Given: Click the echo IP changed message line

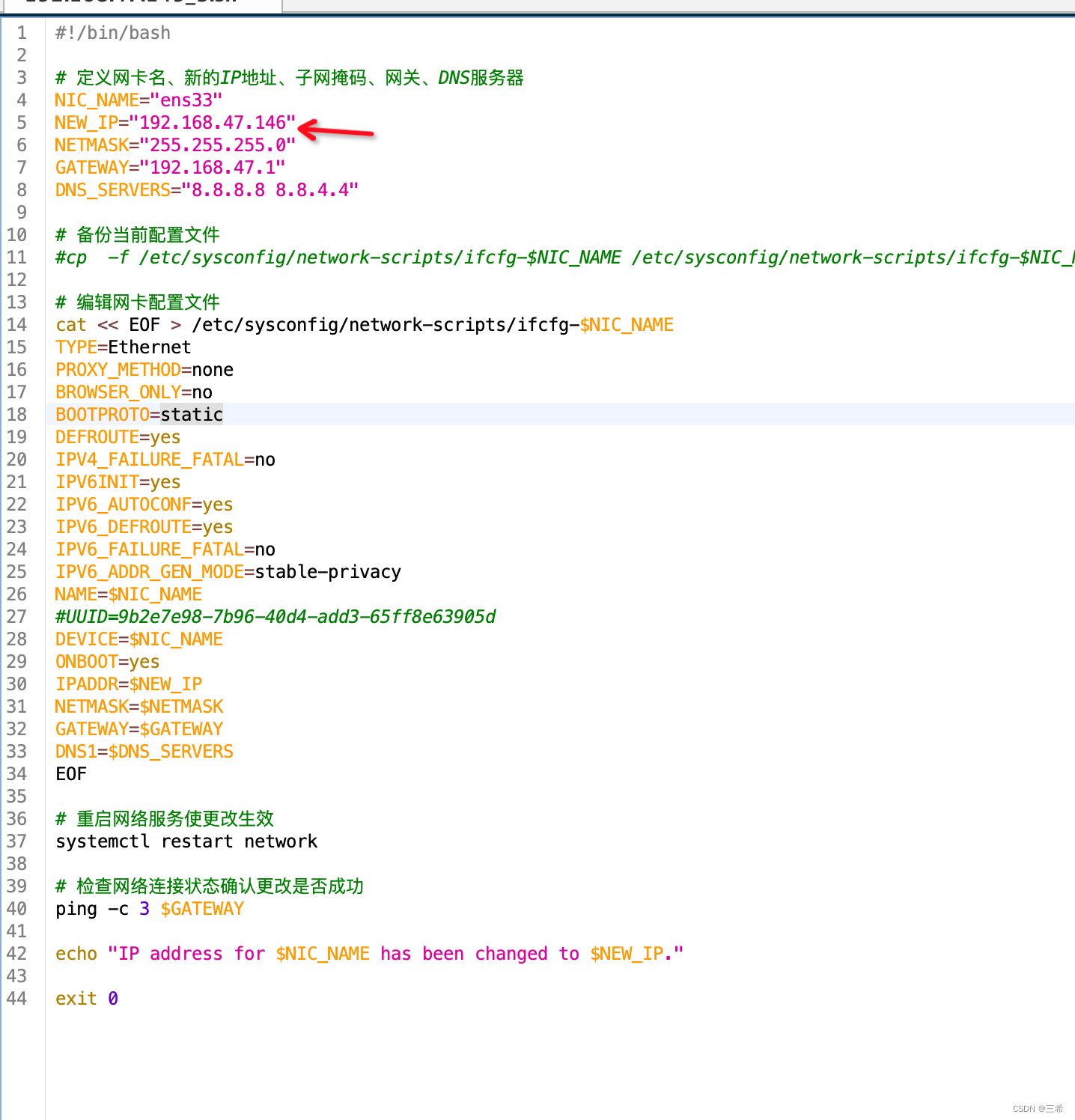Looking at the screenshot, I should click(x=368, y=953).
